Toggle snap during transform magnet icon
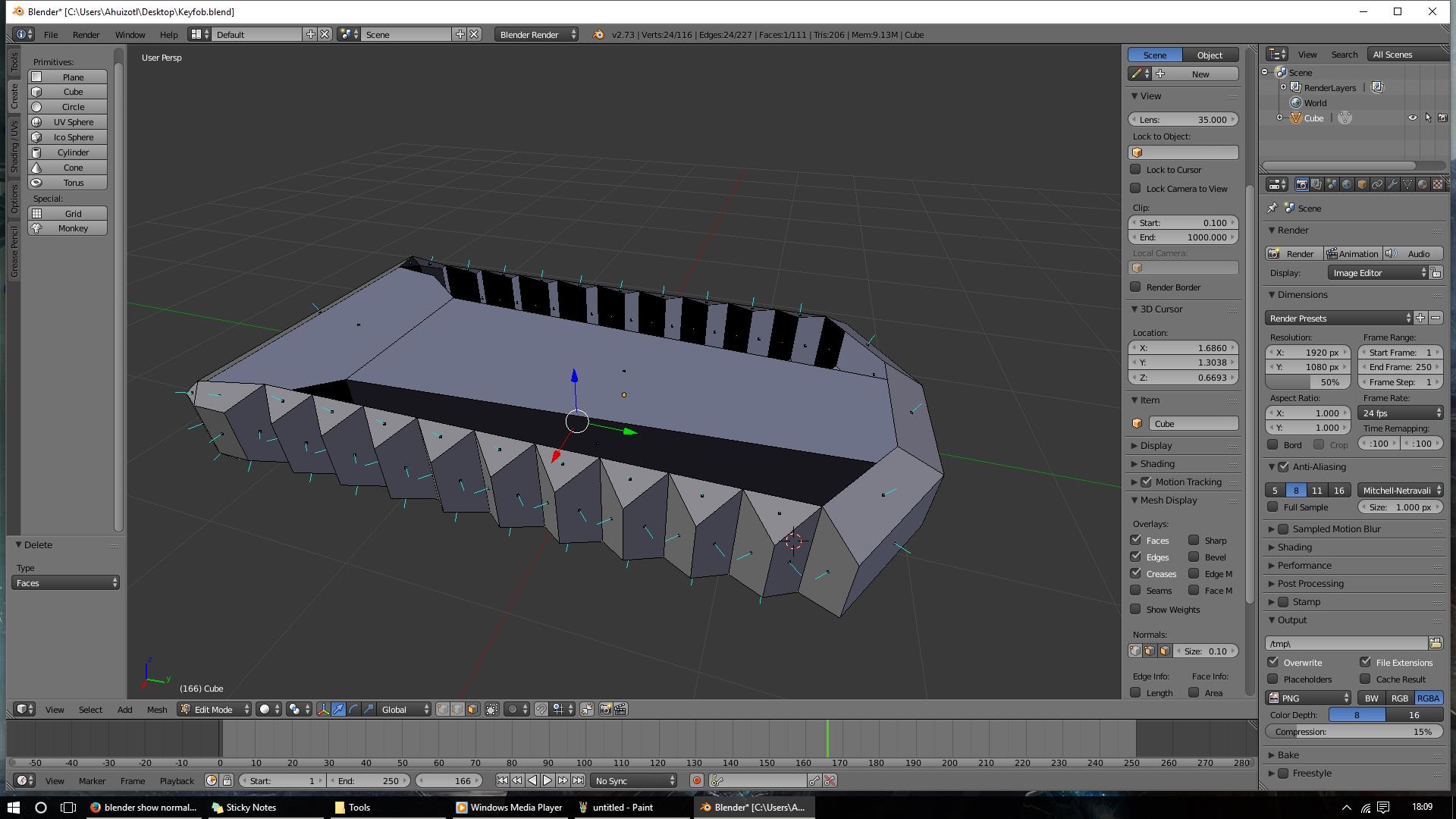The width and height of the screenshot is (1456, 819). coord(541,709)
